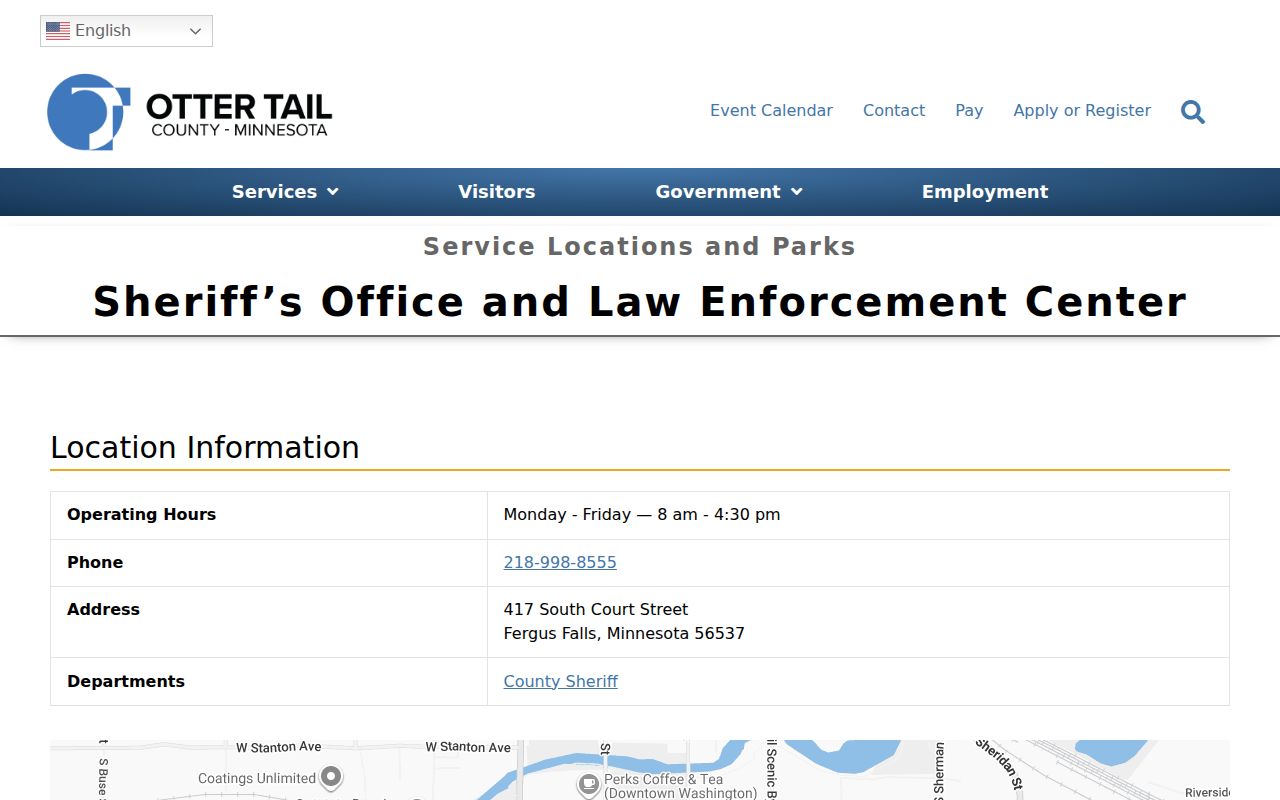Image resolution: width=1280 pixels, height=800 pixels.
Task: Click the Location Information heading
Action: (205, 448)
